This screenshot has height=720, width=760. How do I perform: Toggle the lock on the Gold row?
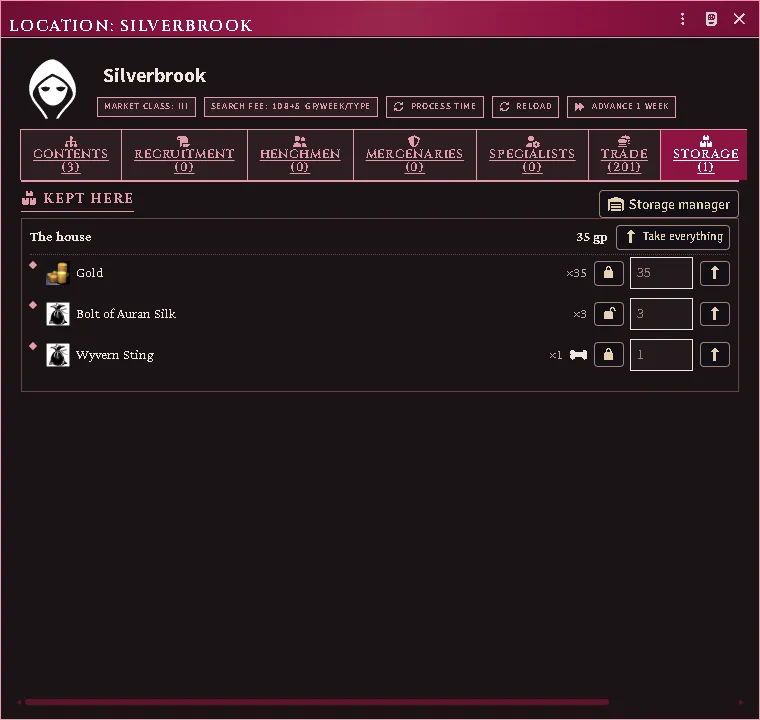pyautogui.click(x=609, y=273)
